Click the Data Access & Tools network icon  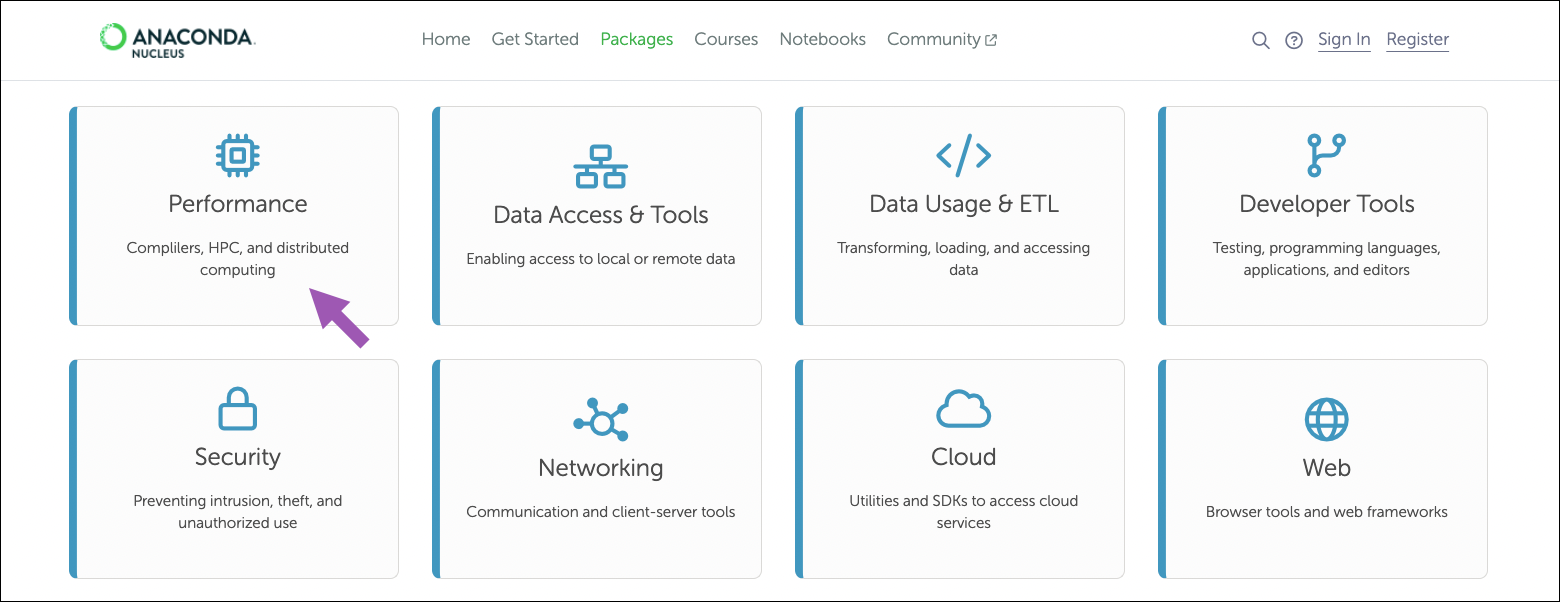[x=600, y=167]
